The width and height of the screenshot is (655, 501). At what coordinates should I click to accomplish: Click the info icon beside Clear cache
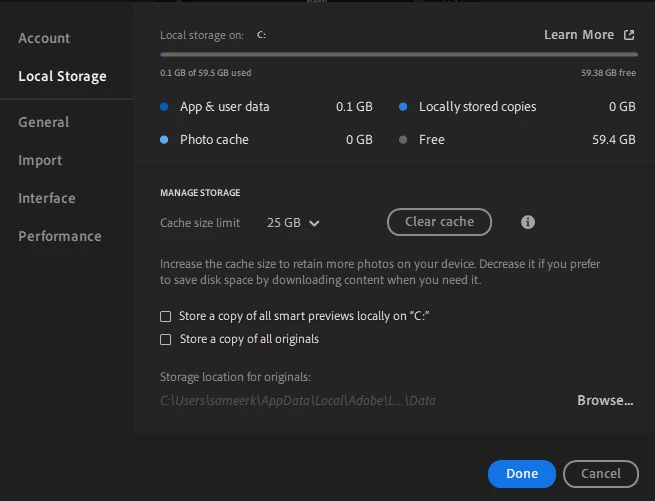coord(528,222)
